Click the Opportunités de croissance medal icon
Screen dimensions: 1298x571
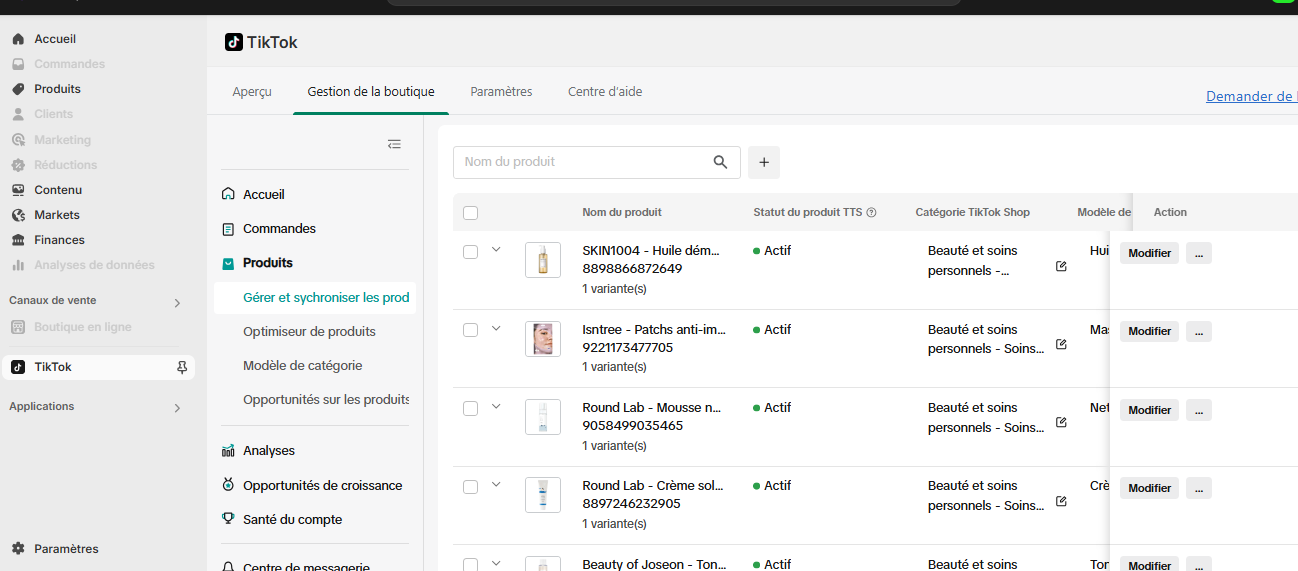(228, 485)
